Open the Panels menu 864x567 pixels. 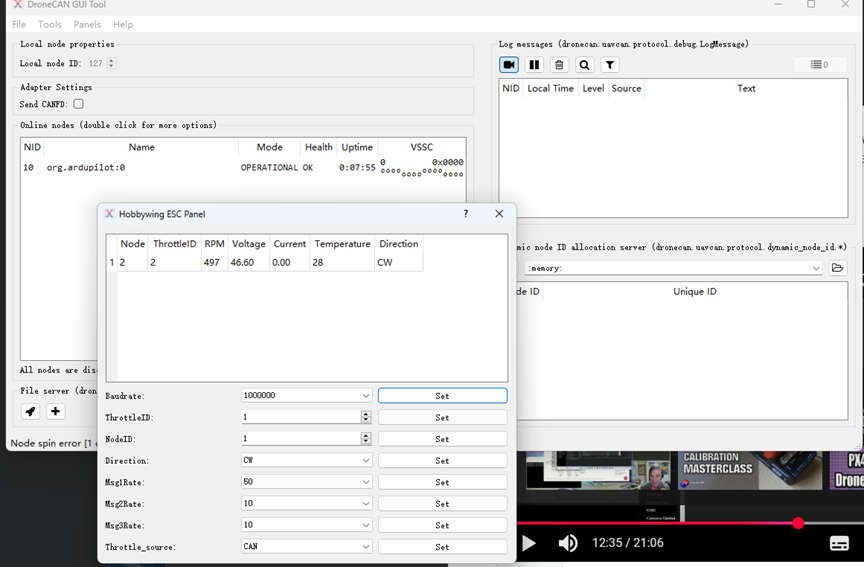(x=87, y=24)
